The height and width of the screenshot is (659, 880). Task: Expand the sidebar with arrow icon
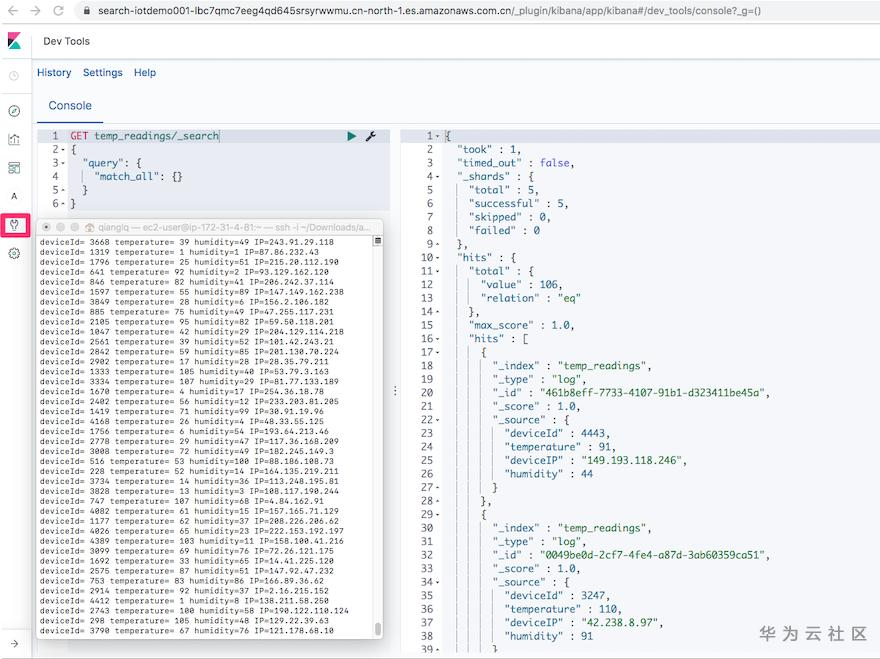click(15, 644)
